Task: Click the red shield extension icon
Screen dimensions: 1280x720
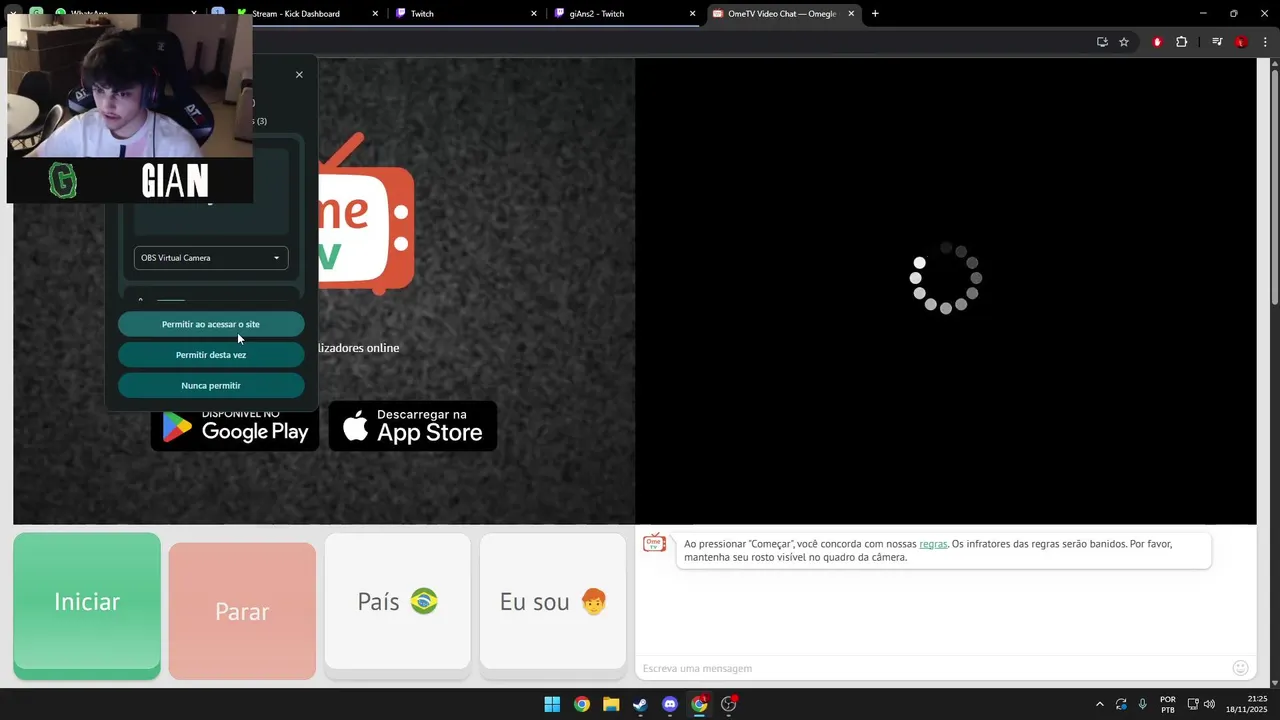Action: click(x=1157, y=42)
